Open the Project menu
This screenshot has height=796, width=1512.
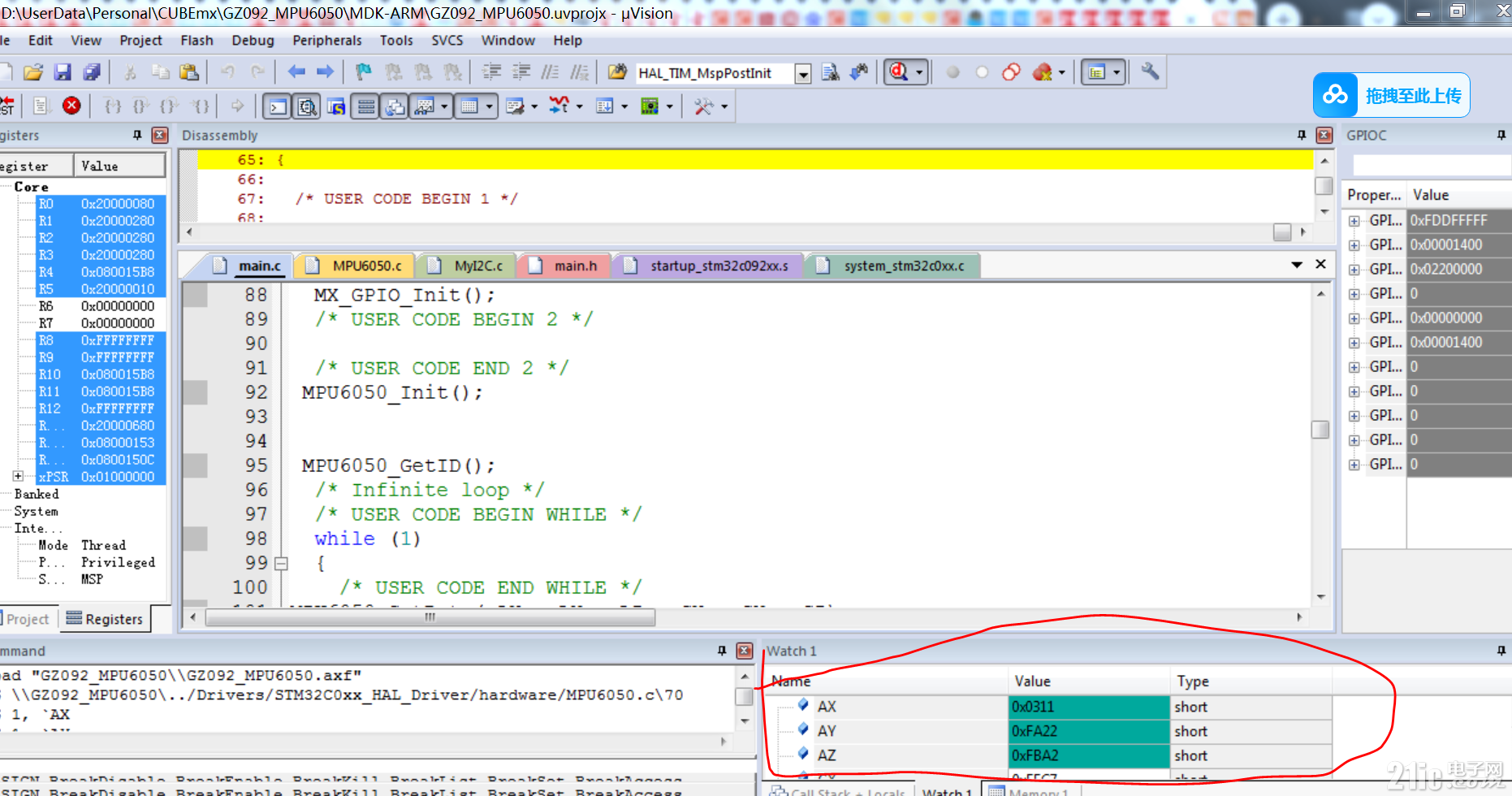tap(140, 41)
